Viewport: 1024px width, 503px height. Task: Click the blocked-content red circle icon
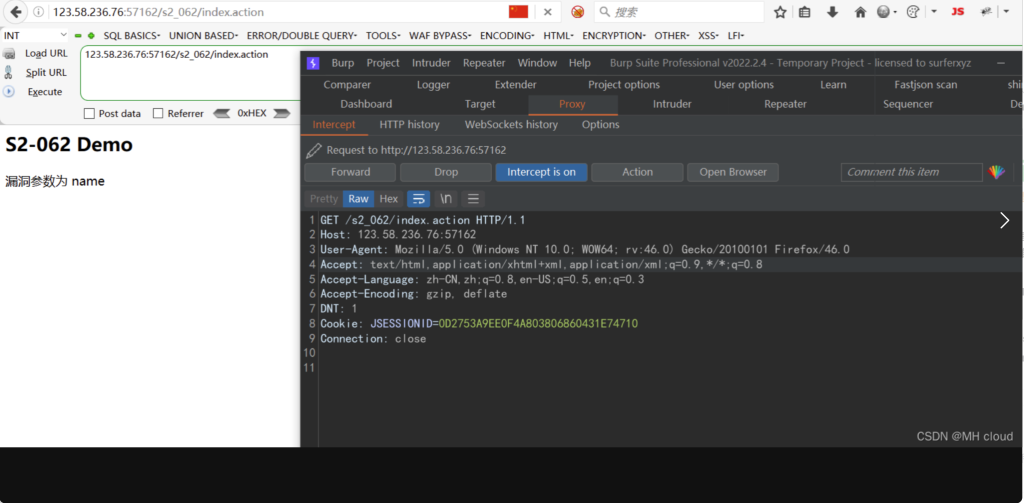pos(577,12)
